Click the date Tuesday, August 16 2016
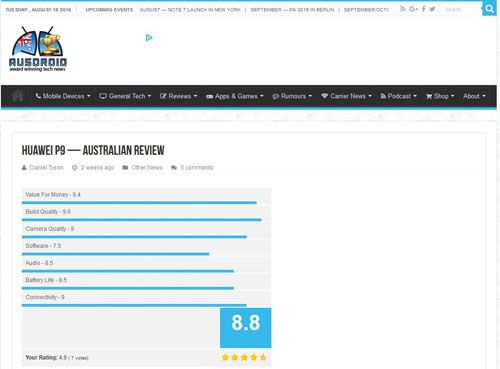Image resolution: width=500 pixels, height=369 pixels. (x=38, y=10)
